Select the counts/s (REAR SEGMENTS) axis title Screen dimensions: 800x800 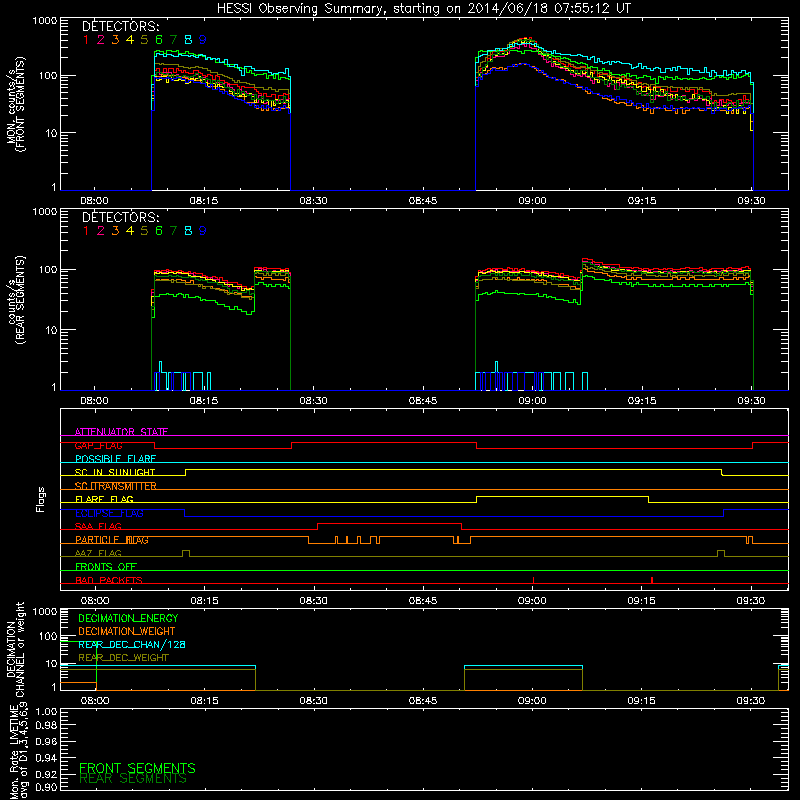[15, 301]
